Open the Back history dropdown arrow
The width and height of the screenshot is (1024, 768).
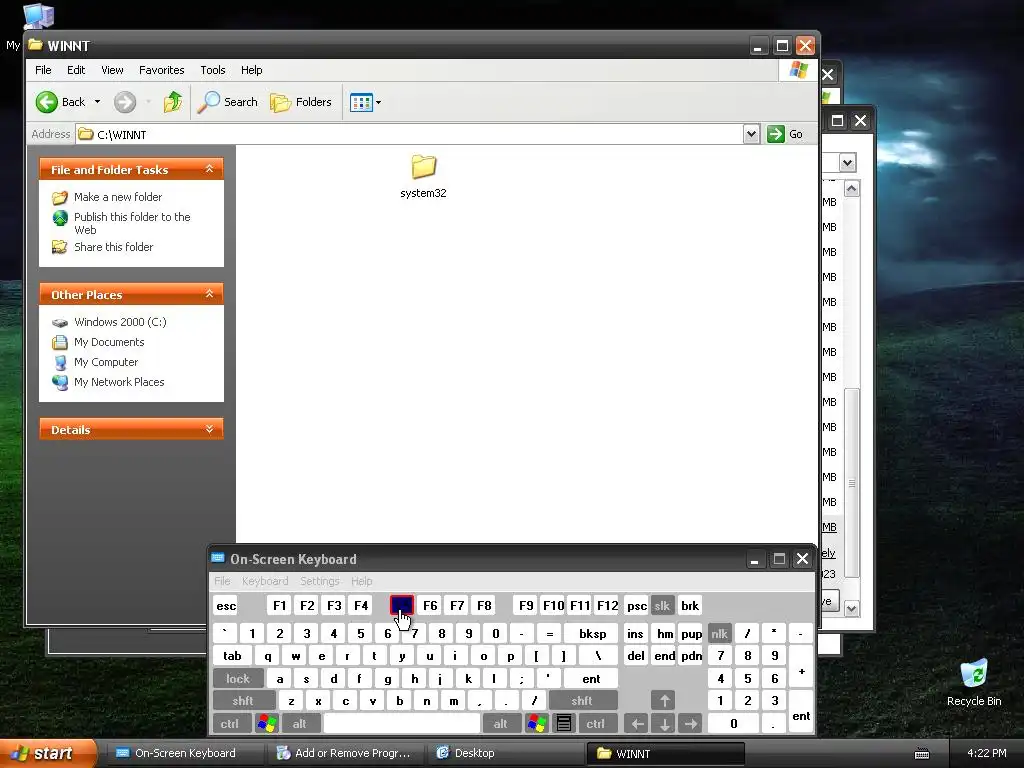pos(97,102)
